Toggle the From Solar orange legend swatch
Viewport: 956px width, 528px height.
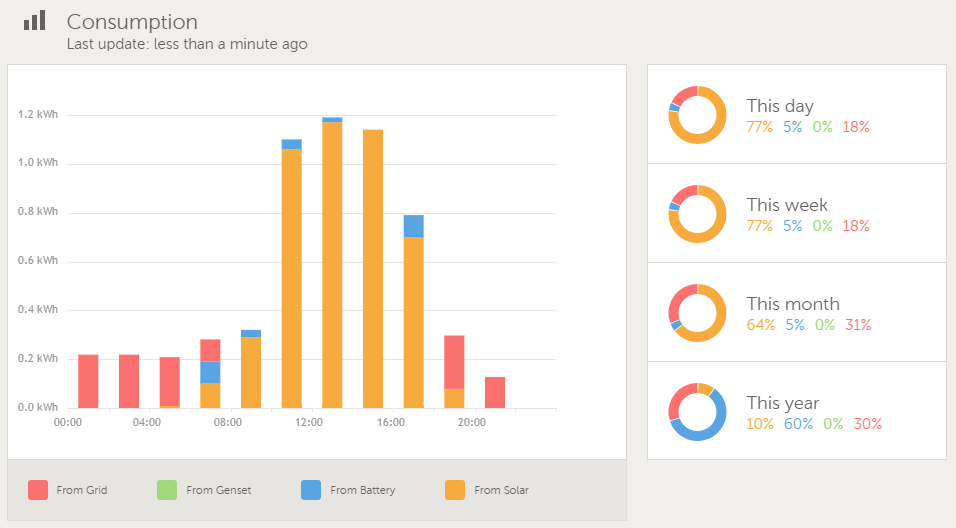coord(455,490)
